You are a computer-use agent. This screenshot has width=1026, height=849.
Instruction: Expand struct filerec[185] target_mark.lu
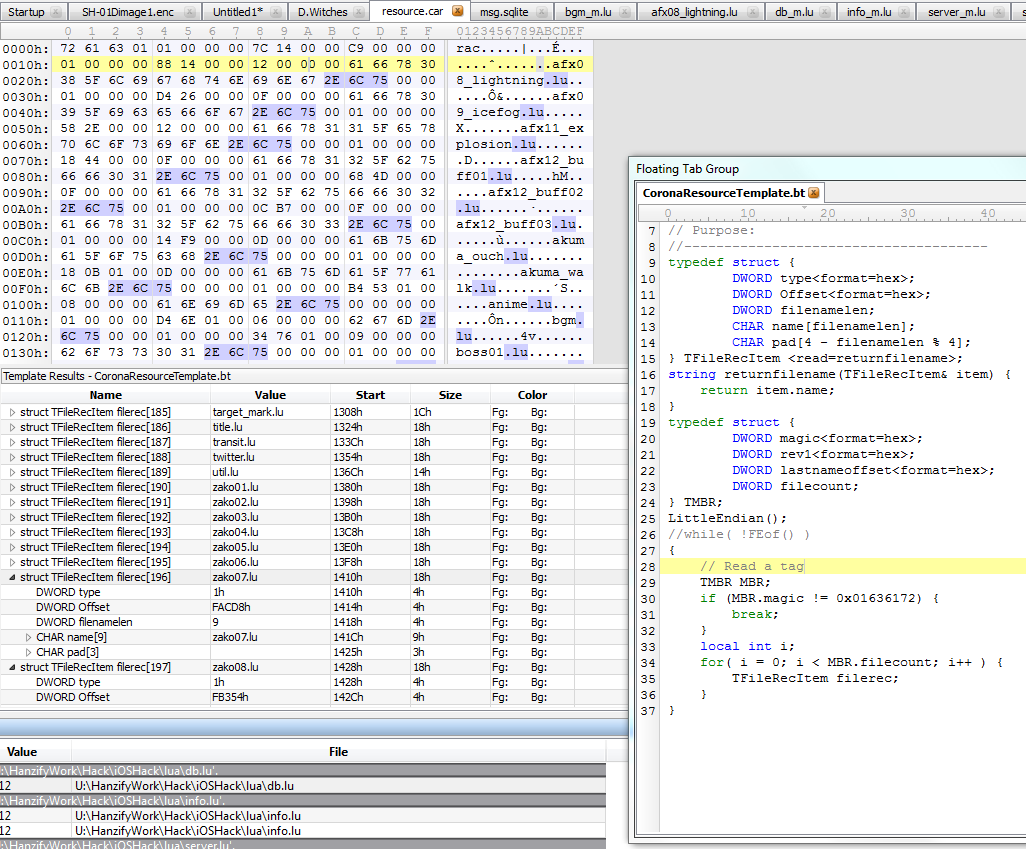12,412
